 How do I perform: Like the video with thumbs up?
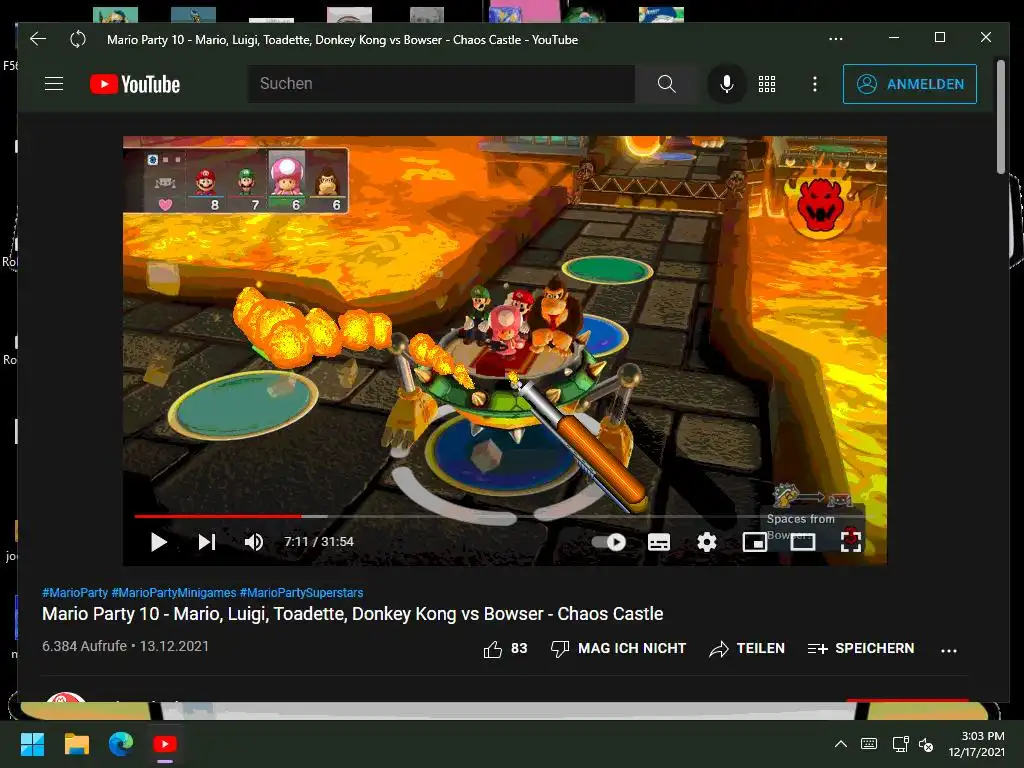(505, 648)
